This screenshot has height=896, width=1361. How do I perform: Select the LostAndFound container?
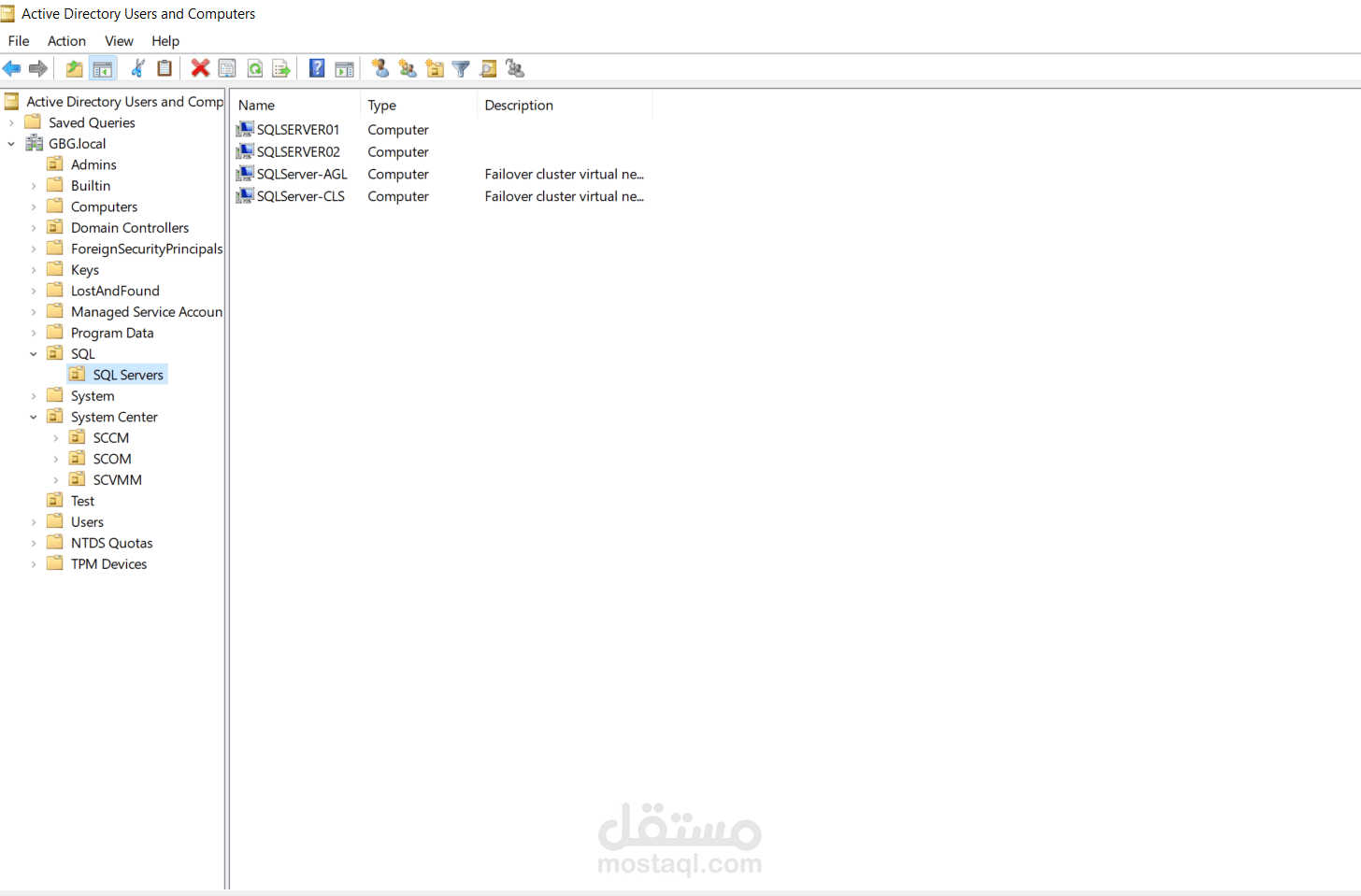pos(115,291)
